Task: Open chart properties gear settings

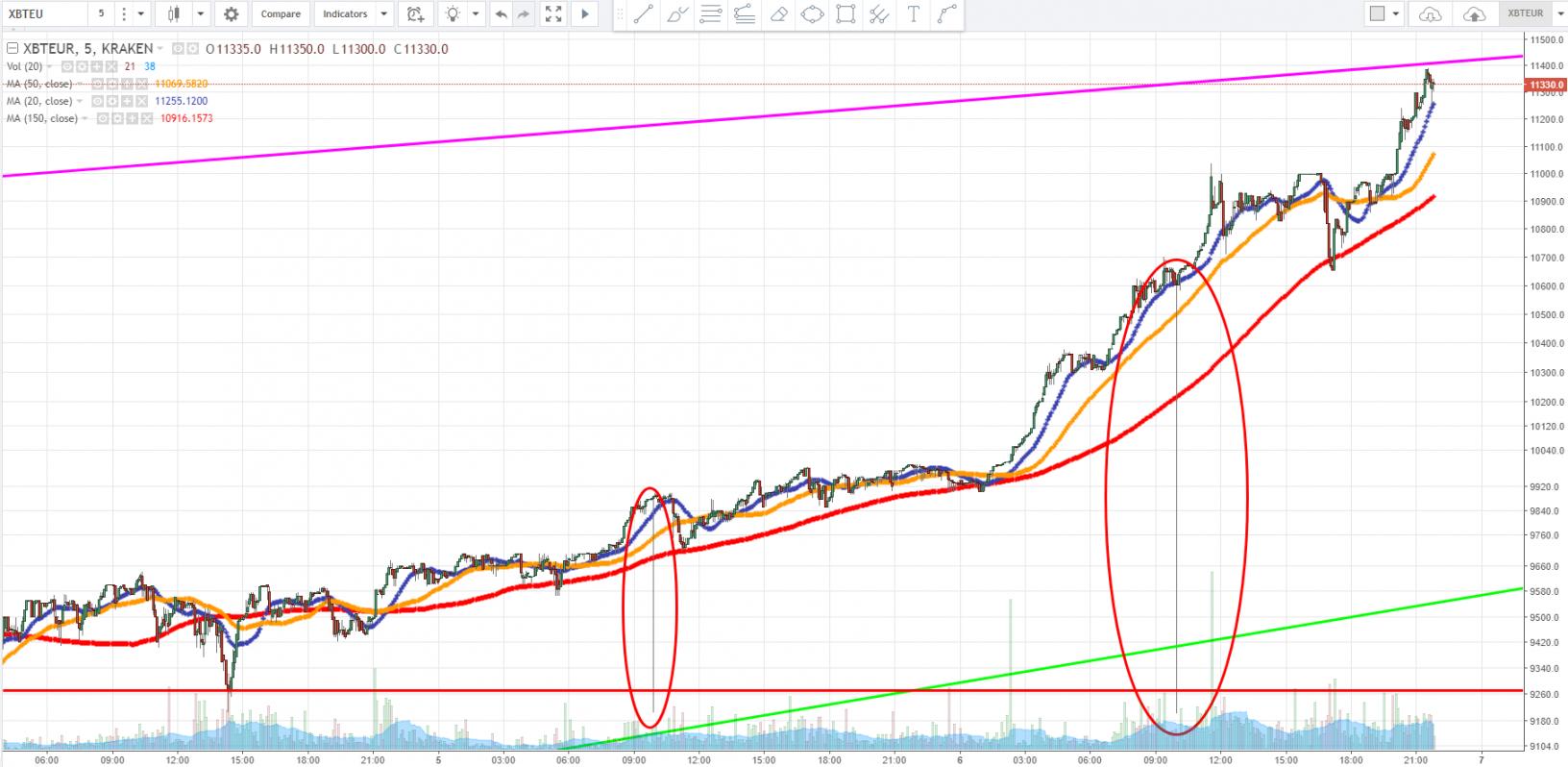Action: [231, 13]
